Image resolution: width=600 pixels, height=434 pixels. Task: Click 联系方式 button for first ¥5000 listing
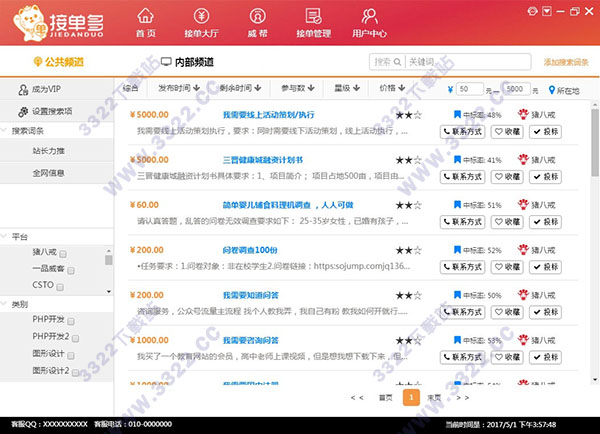pos(463,131)
